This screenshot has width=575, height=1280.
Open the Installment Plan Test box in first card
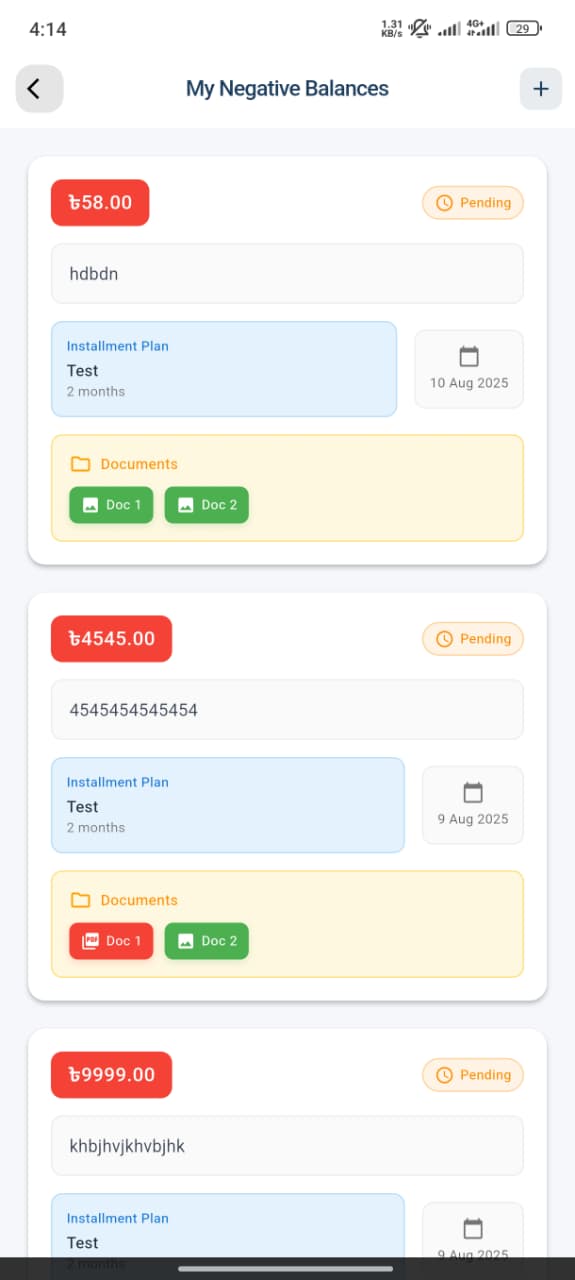tap(224, 369)
